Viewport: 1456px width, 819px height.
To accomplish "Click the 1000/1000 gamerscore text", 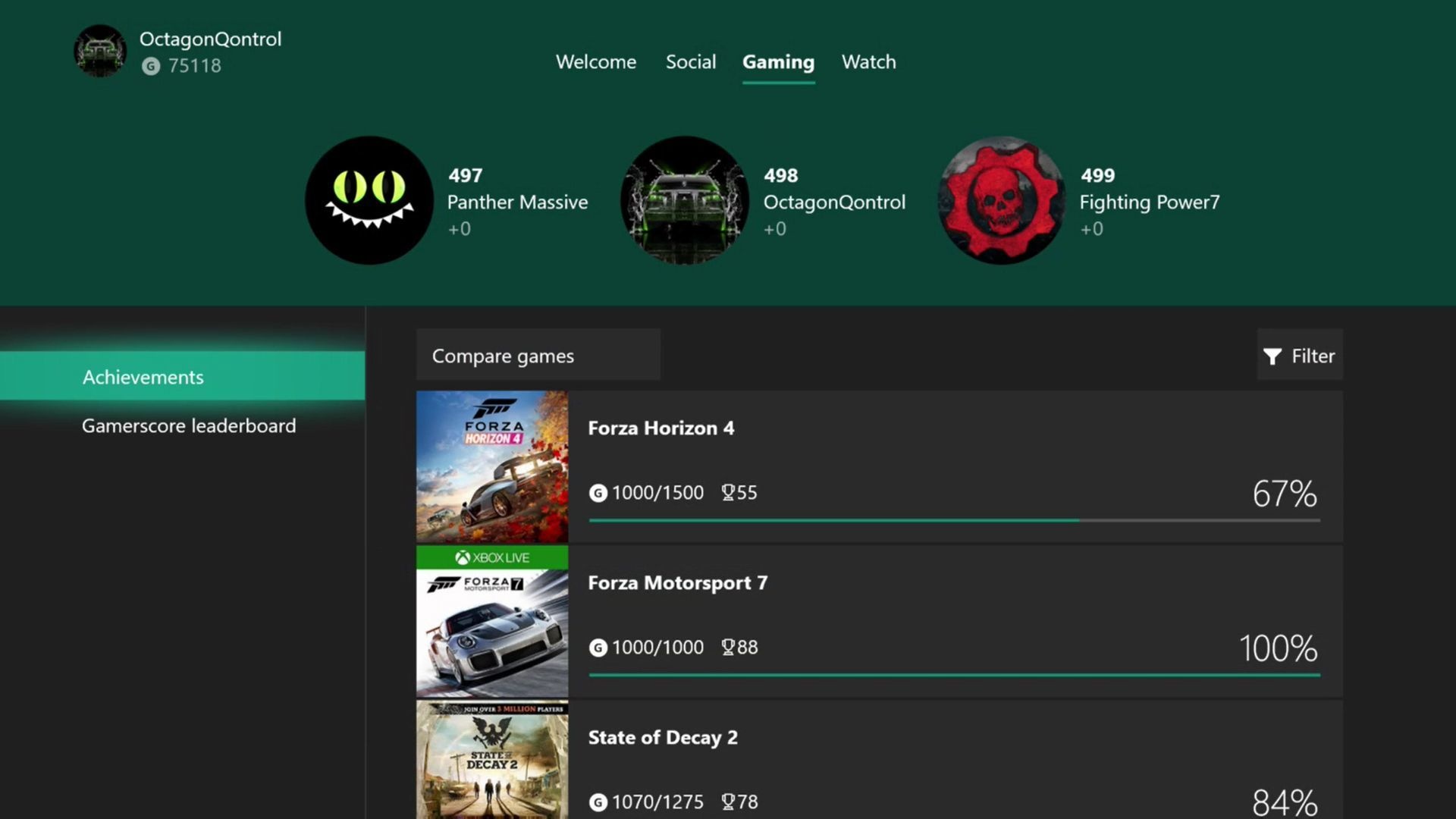I will tap(658, 648).
